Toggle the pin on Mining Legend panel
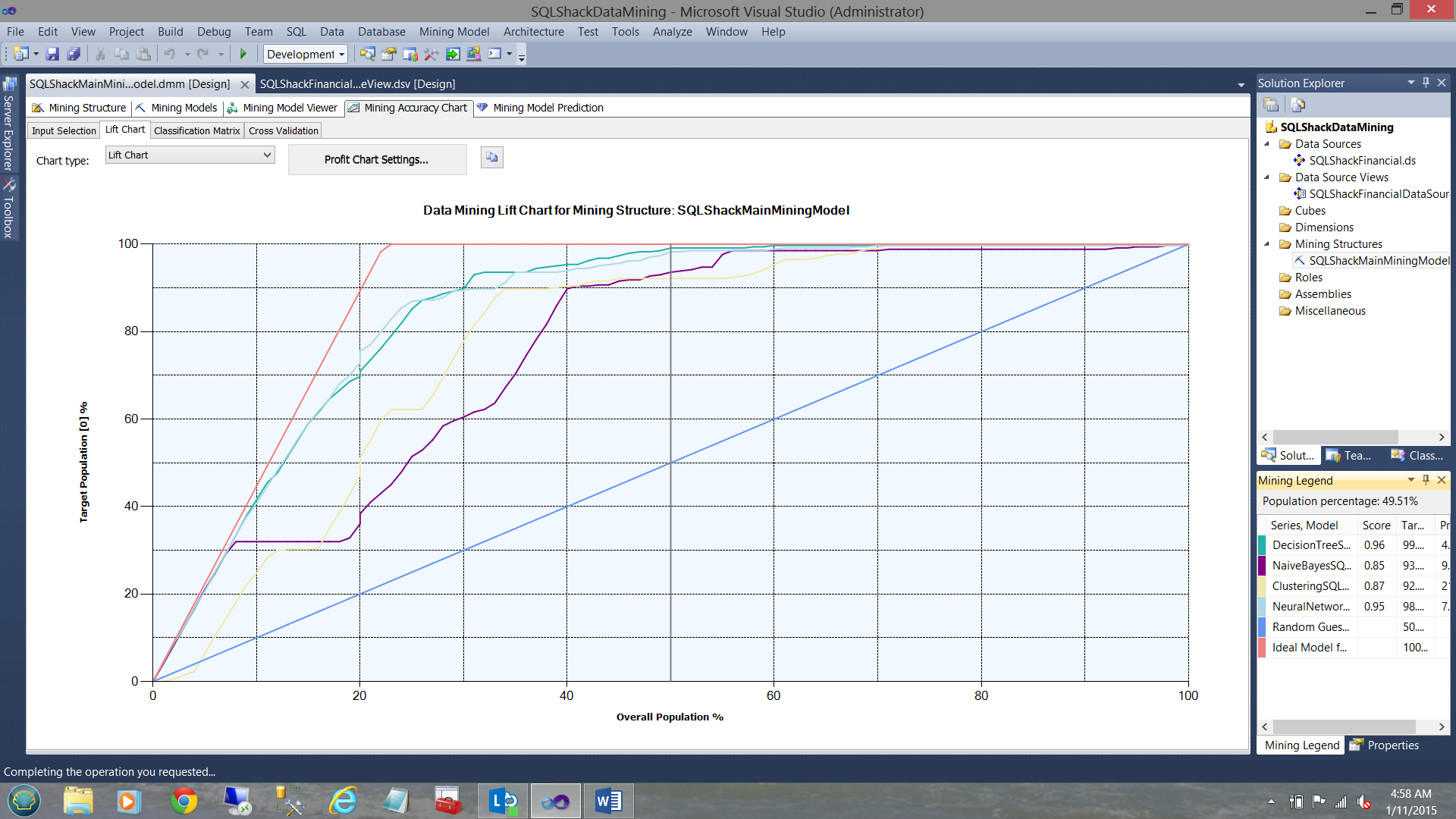Image resolution: width=1456 pixels, height=819 pixels. pos(1426,480)
